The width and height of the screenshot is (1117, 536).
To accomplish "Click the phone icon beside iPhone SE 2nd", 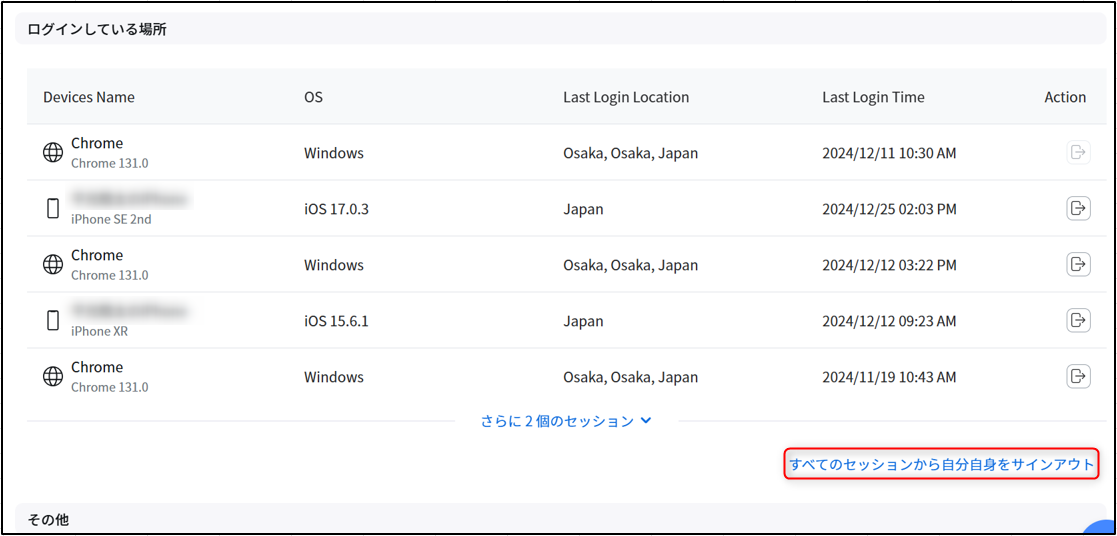I will point(53,209).
